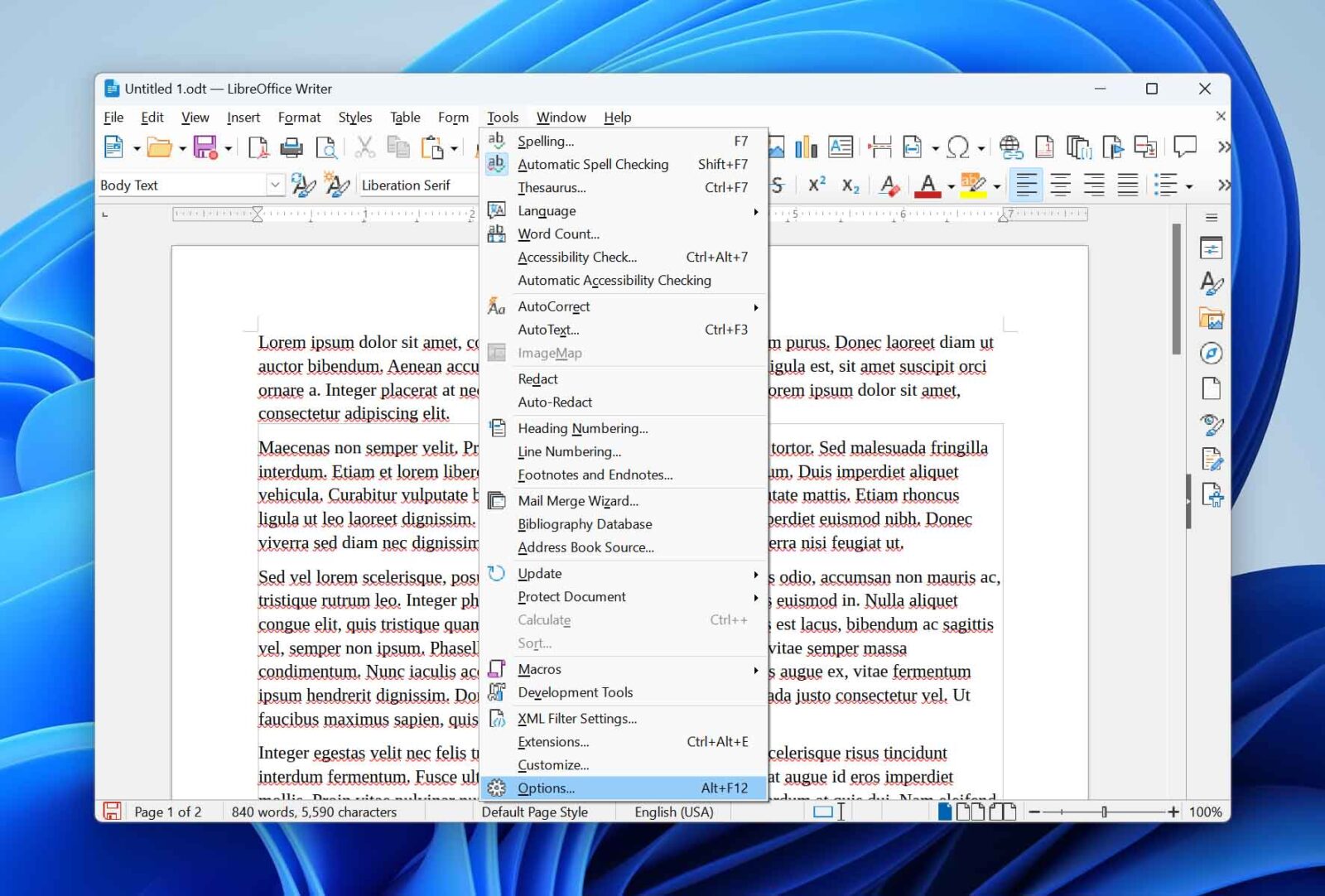Toggle subscript formatting
Image resolution: width=1325 pixels, height=896 pixels.
pyautogui.click(x=850, y=184)
